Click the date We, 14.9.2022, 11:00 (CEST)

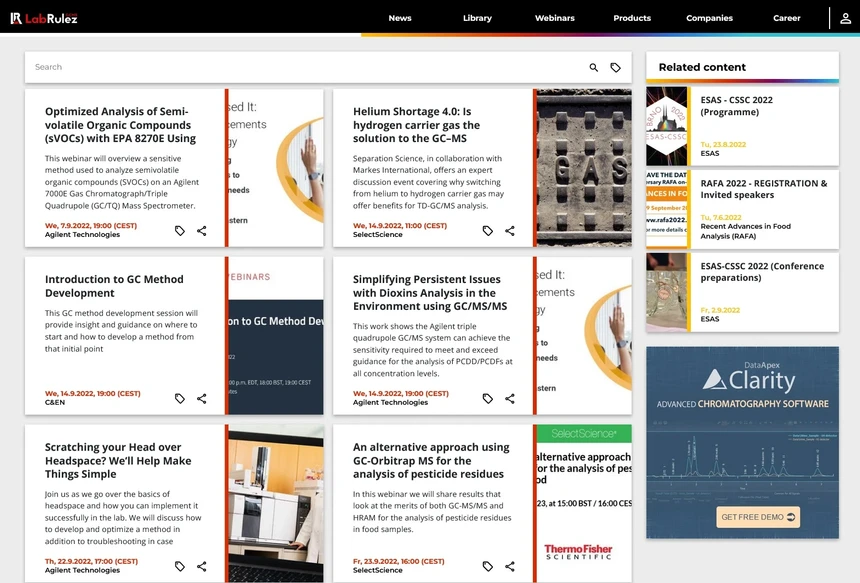400,226
